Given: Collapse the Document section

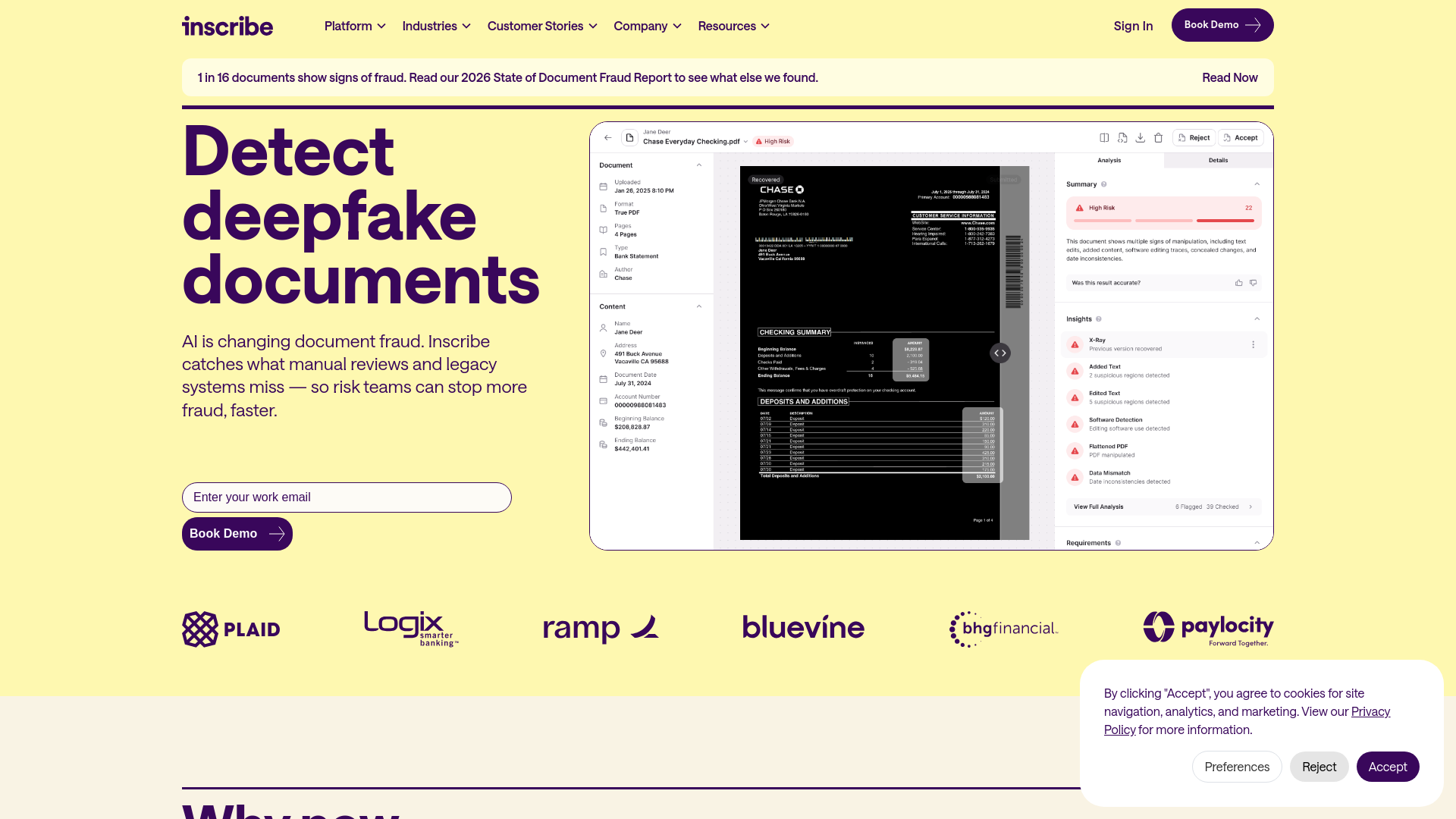Looking at the screenshot, I should tap(699, 165).
